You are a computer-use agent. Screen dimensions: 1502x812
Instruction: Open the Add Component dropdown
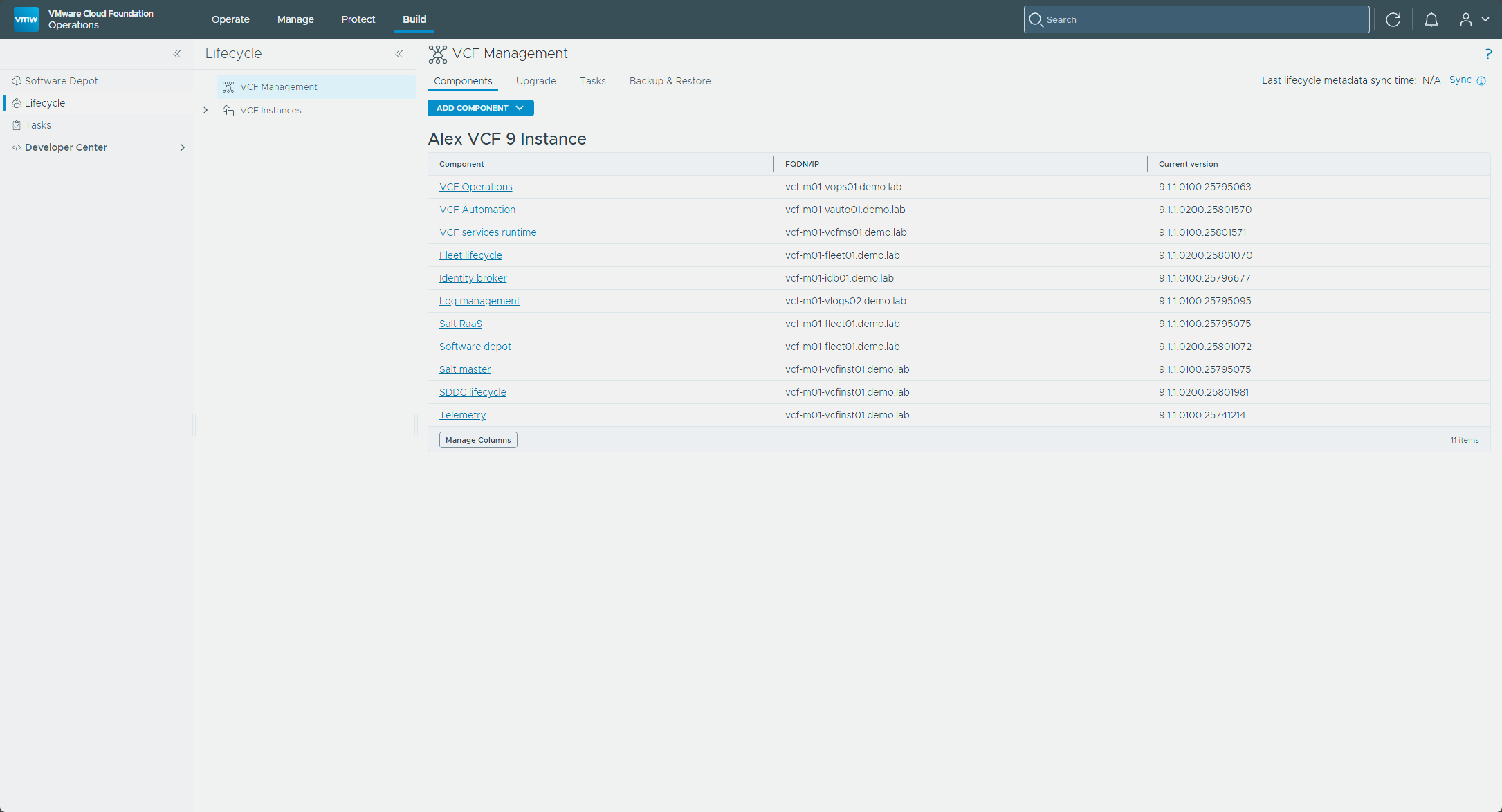pyautogui.click(x=481, y=108)
